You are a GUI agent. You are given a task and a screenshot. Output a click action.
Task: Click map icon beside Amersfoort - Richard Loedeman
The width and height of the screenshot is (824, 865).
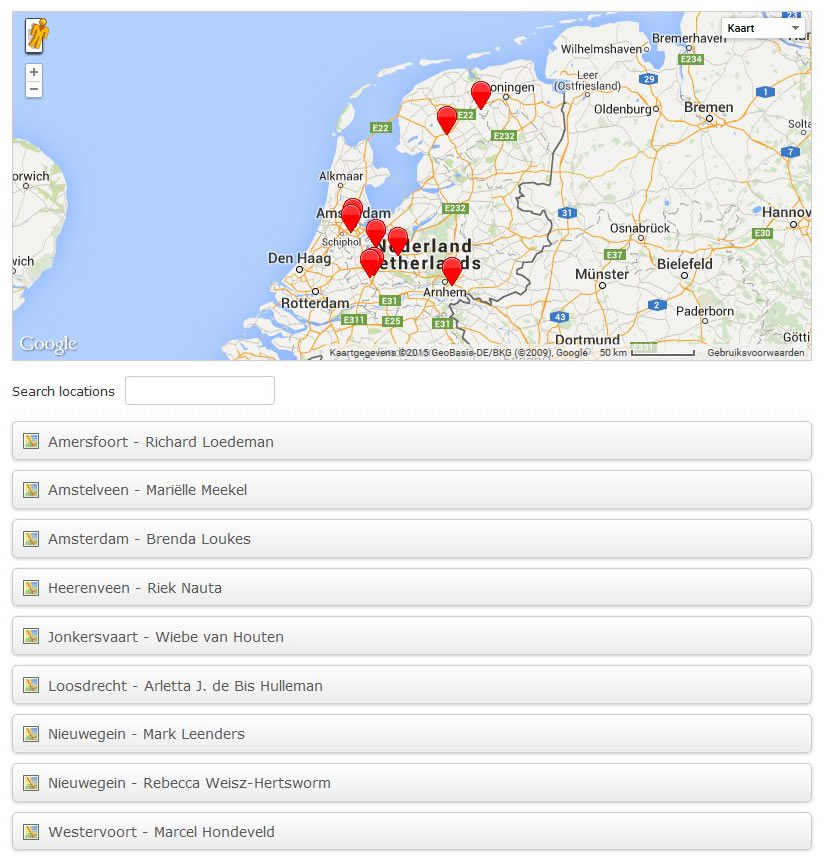tap(31, 441)
